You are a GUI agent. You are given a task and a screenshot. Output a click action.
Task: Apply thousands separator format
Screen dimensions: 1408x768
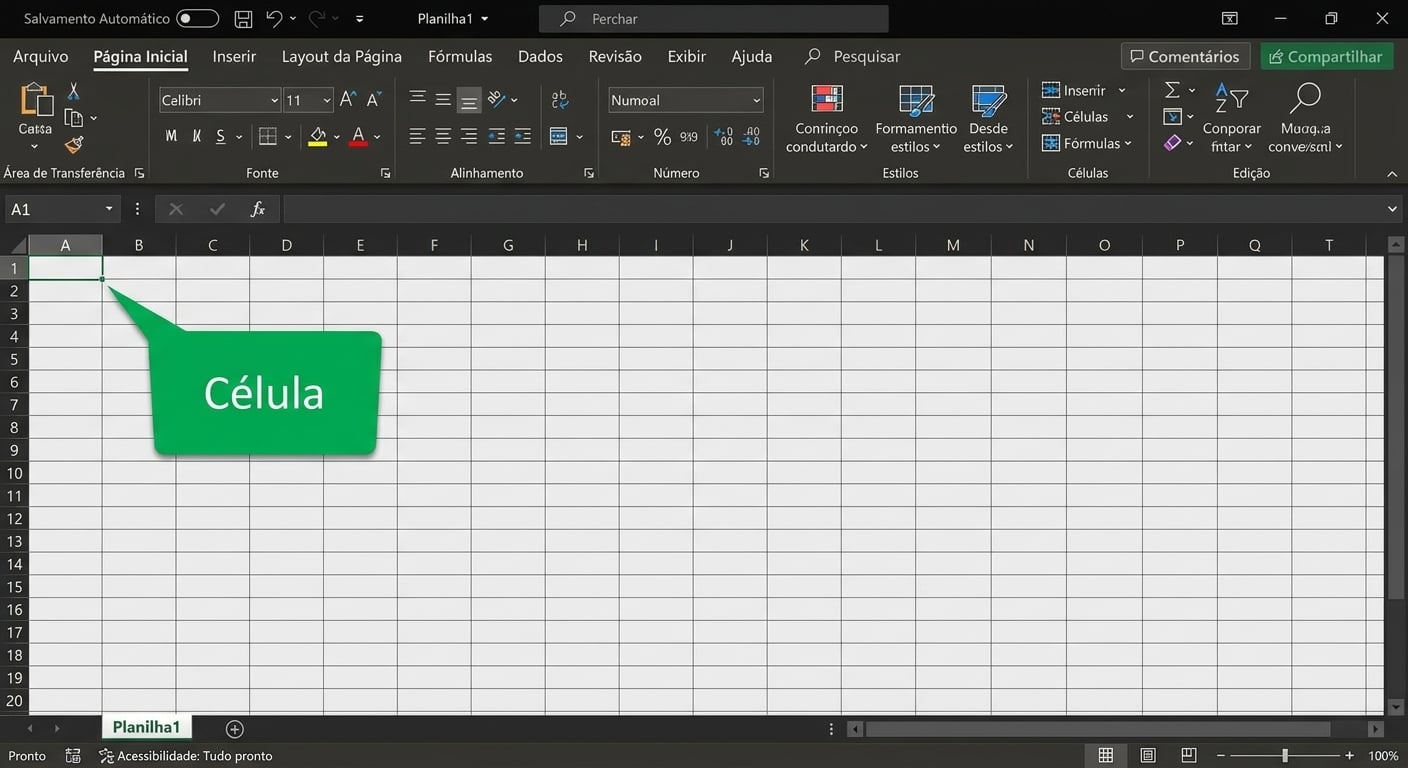[x=689, y=136]
